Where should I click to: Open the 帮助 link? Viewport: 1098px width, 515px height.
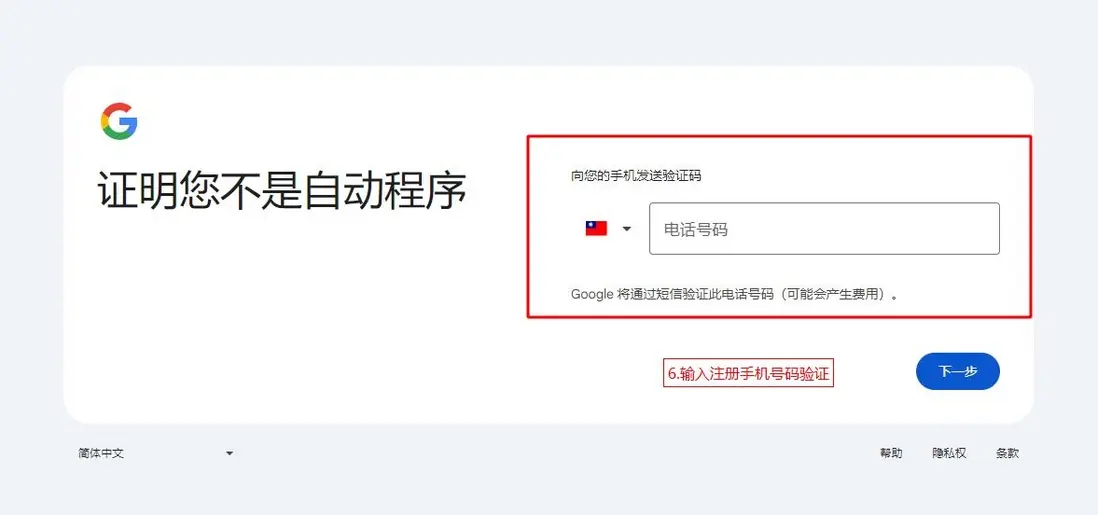point(891,453)
